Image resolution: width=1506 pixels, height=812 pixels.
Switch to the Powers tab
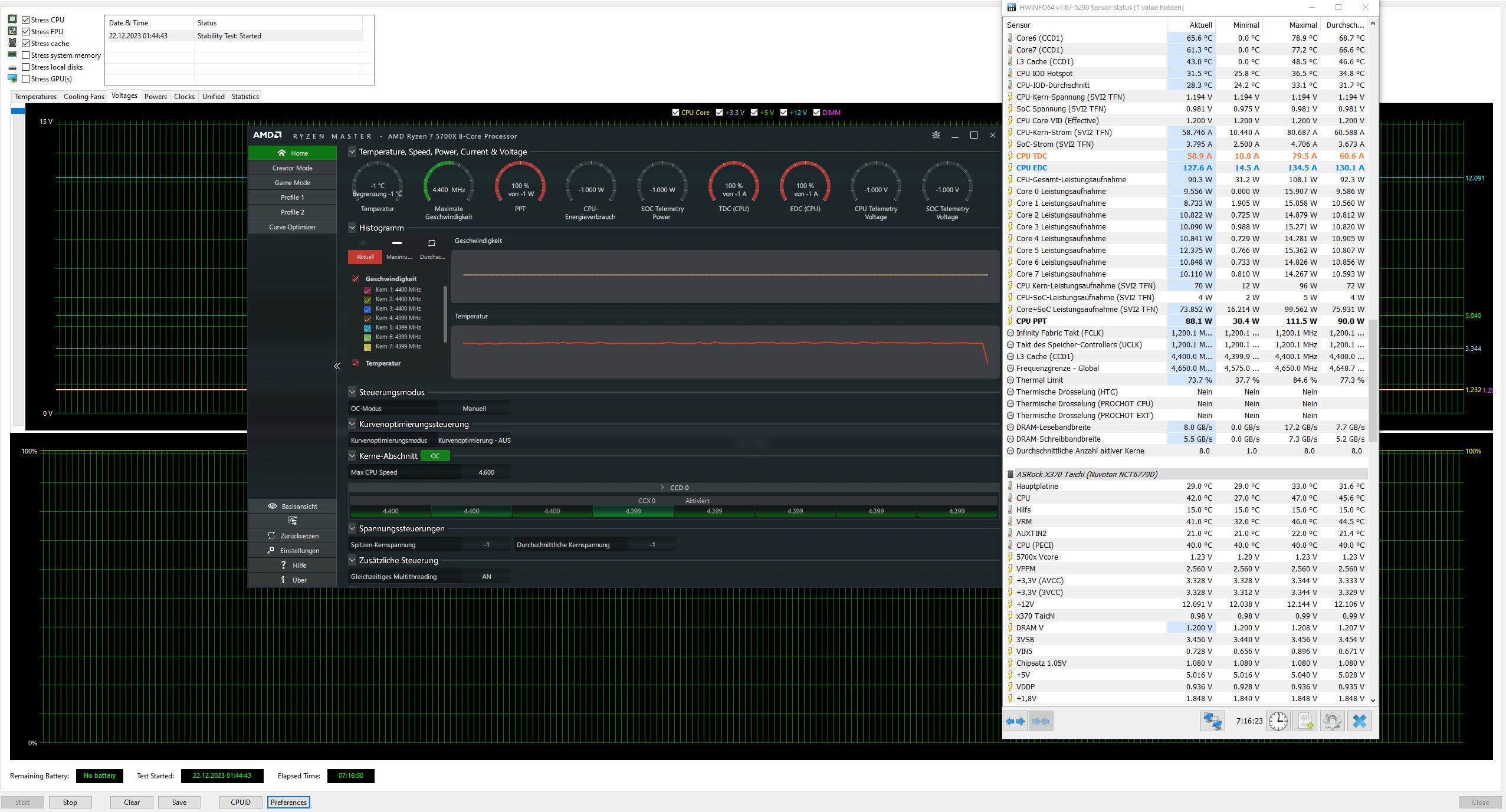click(x=156, y=96)
